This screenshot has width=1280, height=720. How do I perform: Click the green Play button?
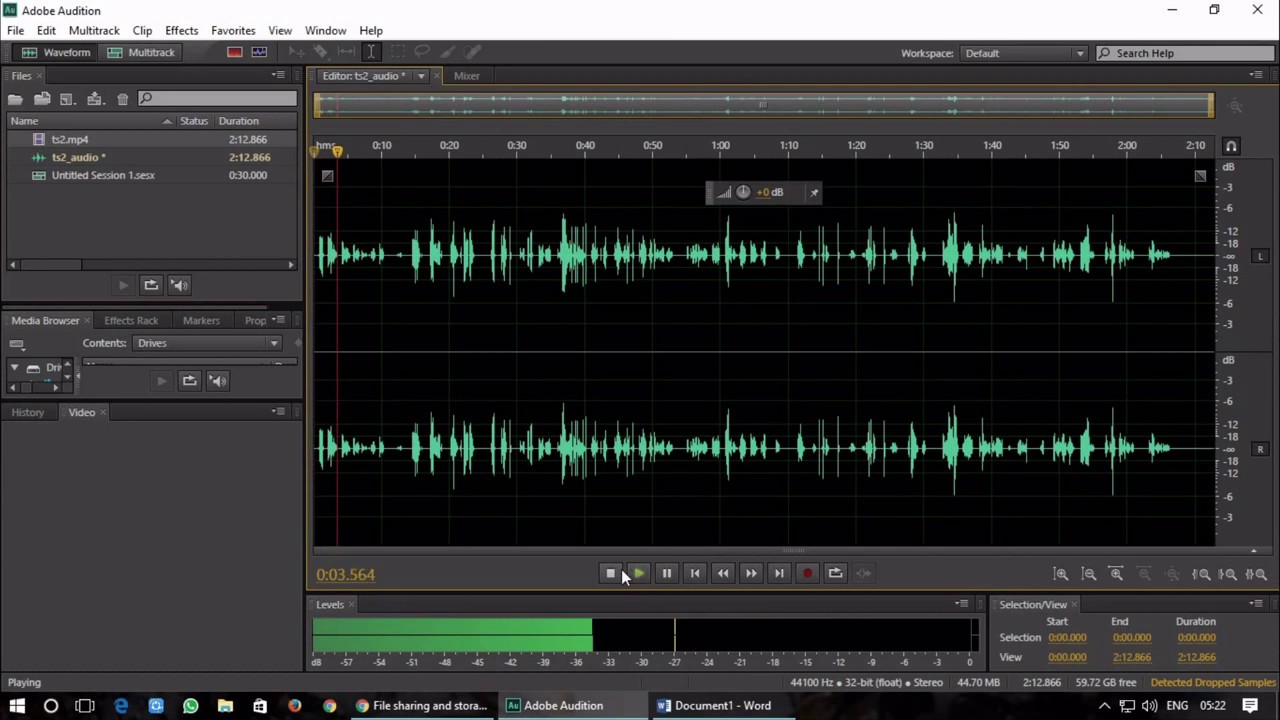pos(638,573)
